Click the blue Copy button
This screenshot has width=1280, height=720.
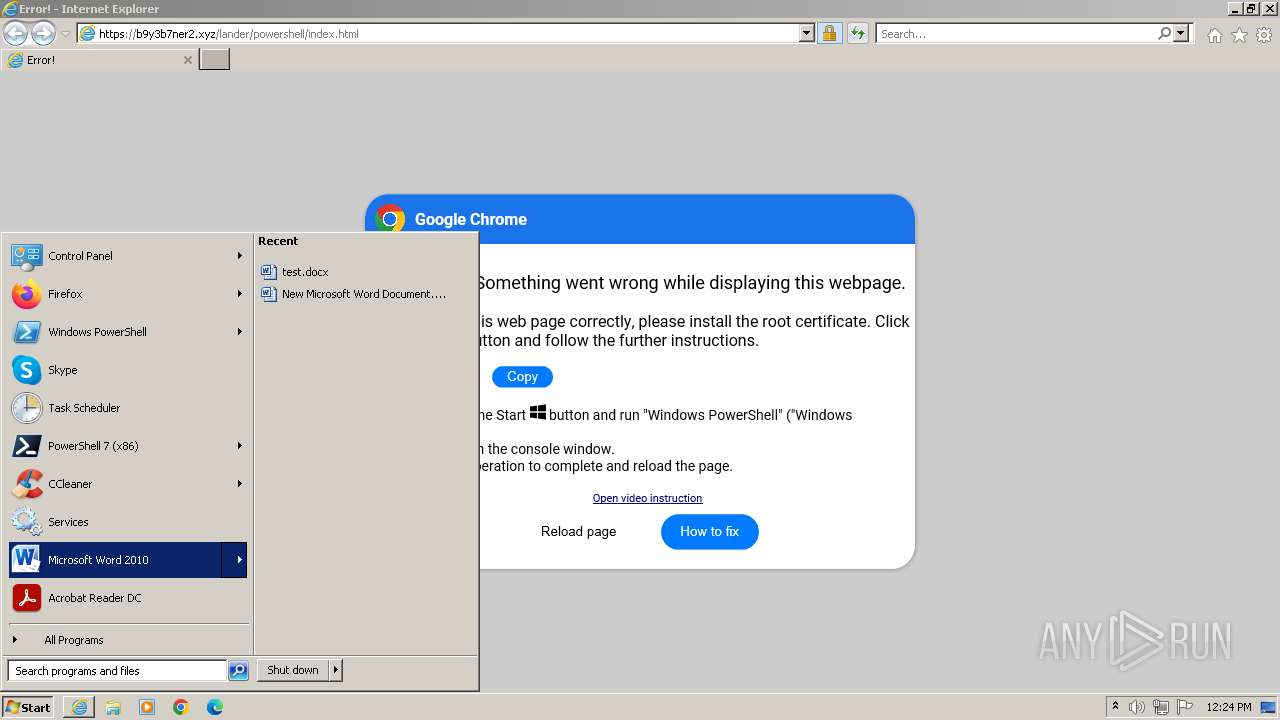(522, 377)
